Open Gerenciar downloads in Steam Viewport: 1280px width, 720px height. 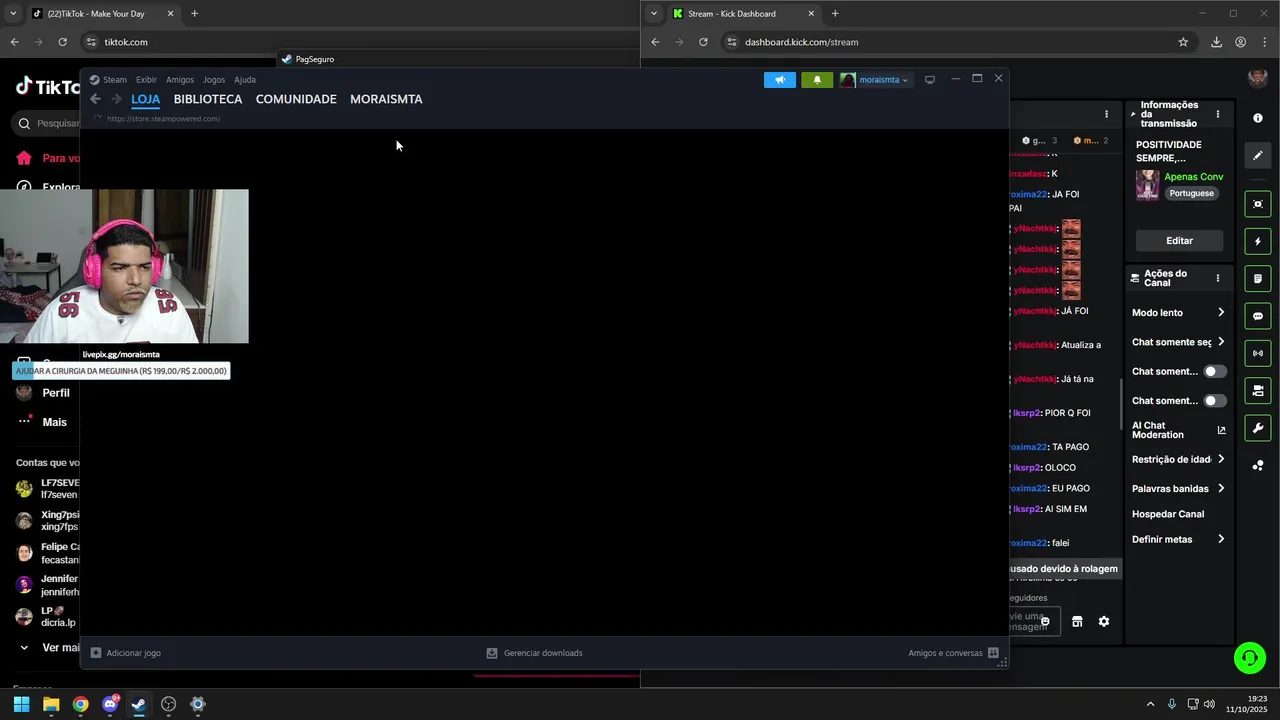pos(534,653)
